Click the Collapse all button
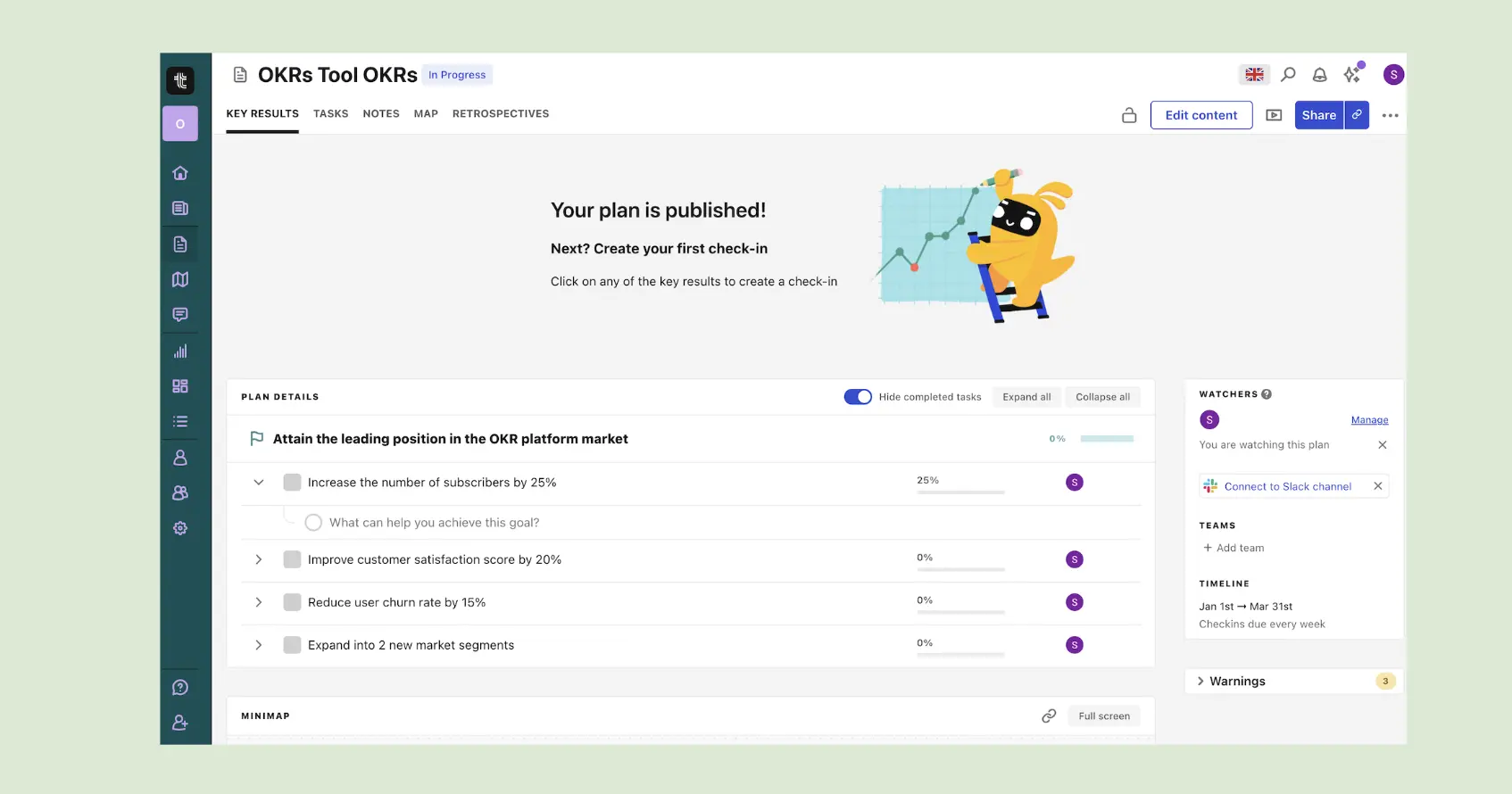The width and height of the screenshot is (1512, 794). coord(1102,397)
